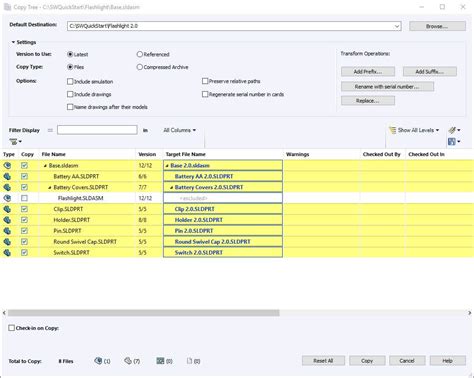Uncheck Copy for Battery AA.SLDPRT

click(24, 176)
